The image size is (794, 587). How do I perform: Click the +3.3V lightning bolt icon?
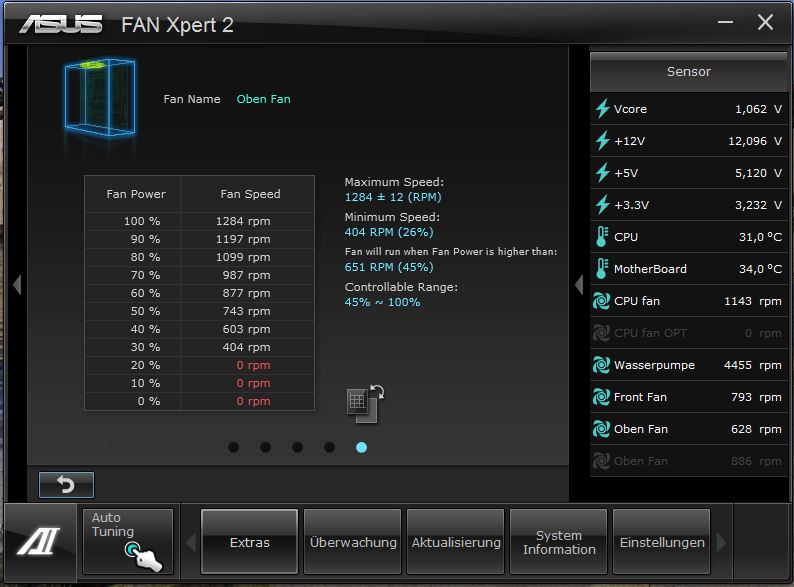[602, 205]
